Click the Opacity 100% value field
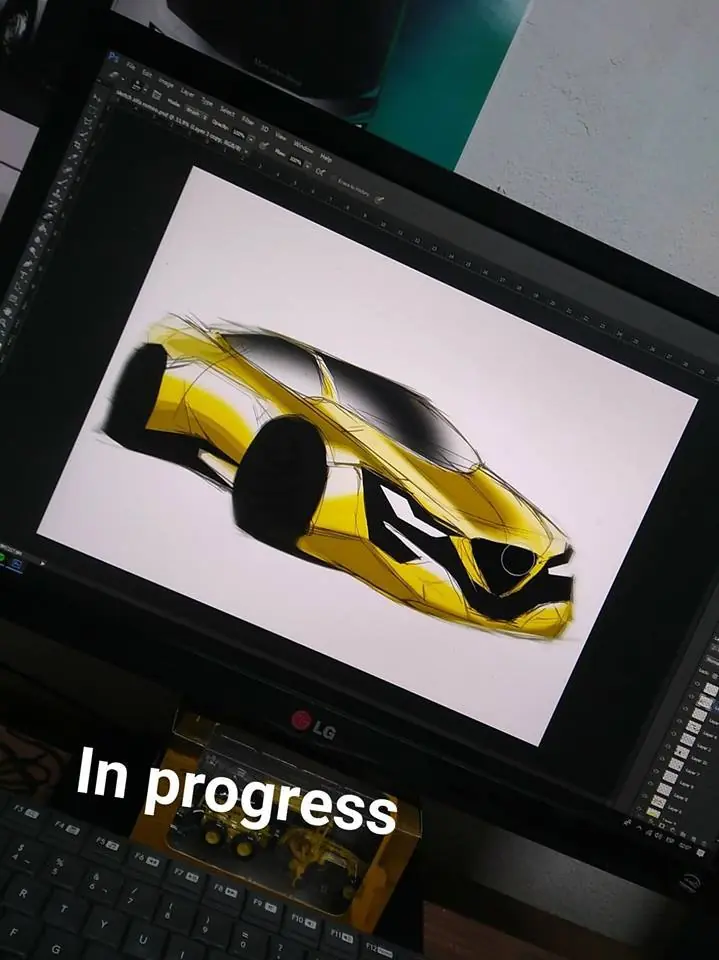The height and width of the screenshot is (960, 719). coord(238,133)
